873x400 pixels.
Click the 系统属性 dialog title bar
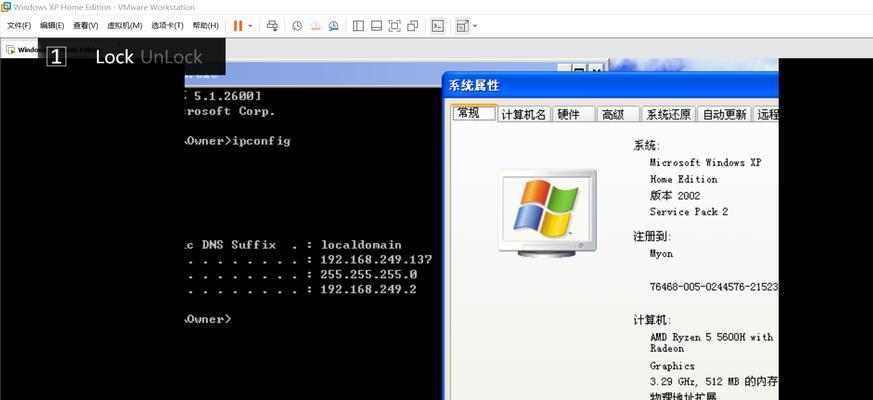[611, 86]
